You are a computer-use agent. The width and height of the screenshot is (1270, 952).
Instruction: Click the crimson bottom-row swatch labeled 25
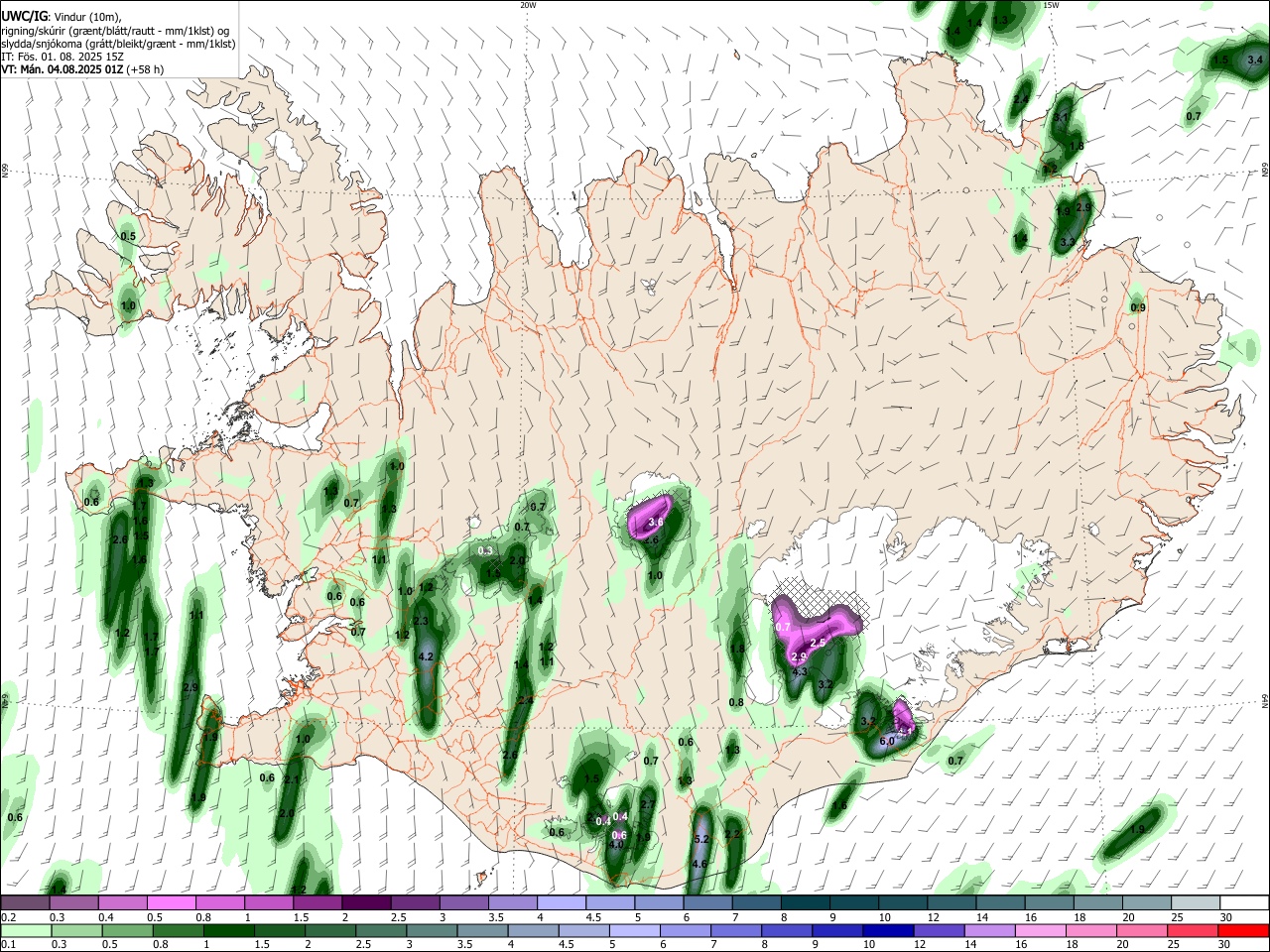click(1193, 930)
